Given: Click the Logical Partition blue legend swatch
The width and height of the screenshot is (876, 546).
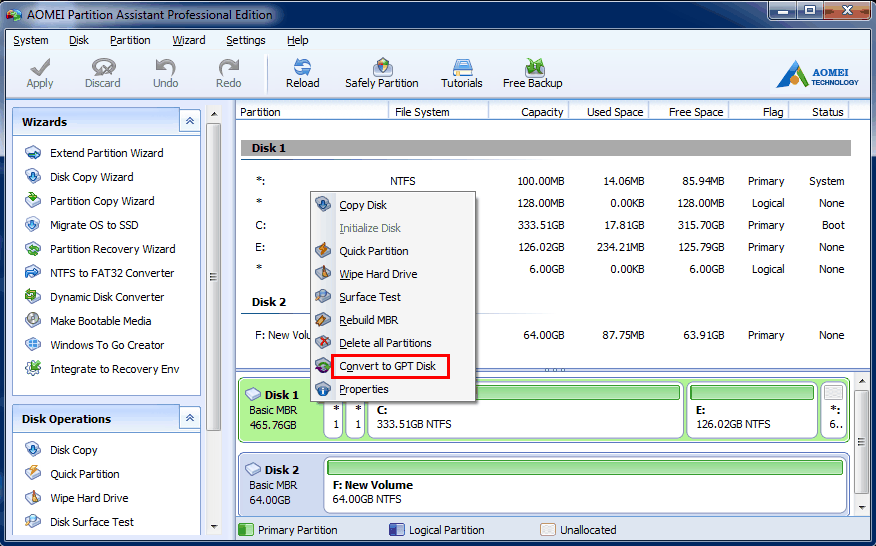Looking at the screenshot, I should (x=397, y=529).
